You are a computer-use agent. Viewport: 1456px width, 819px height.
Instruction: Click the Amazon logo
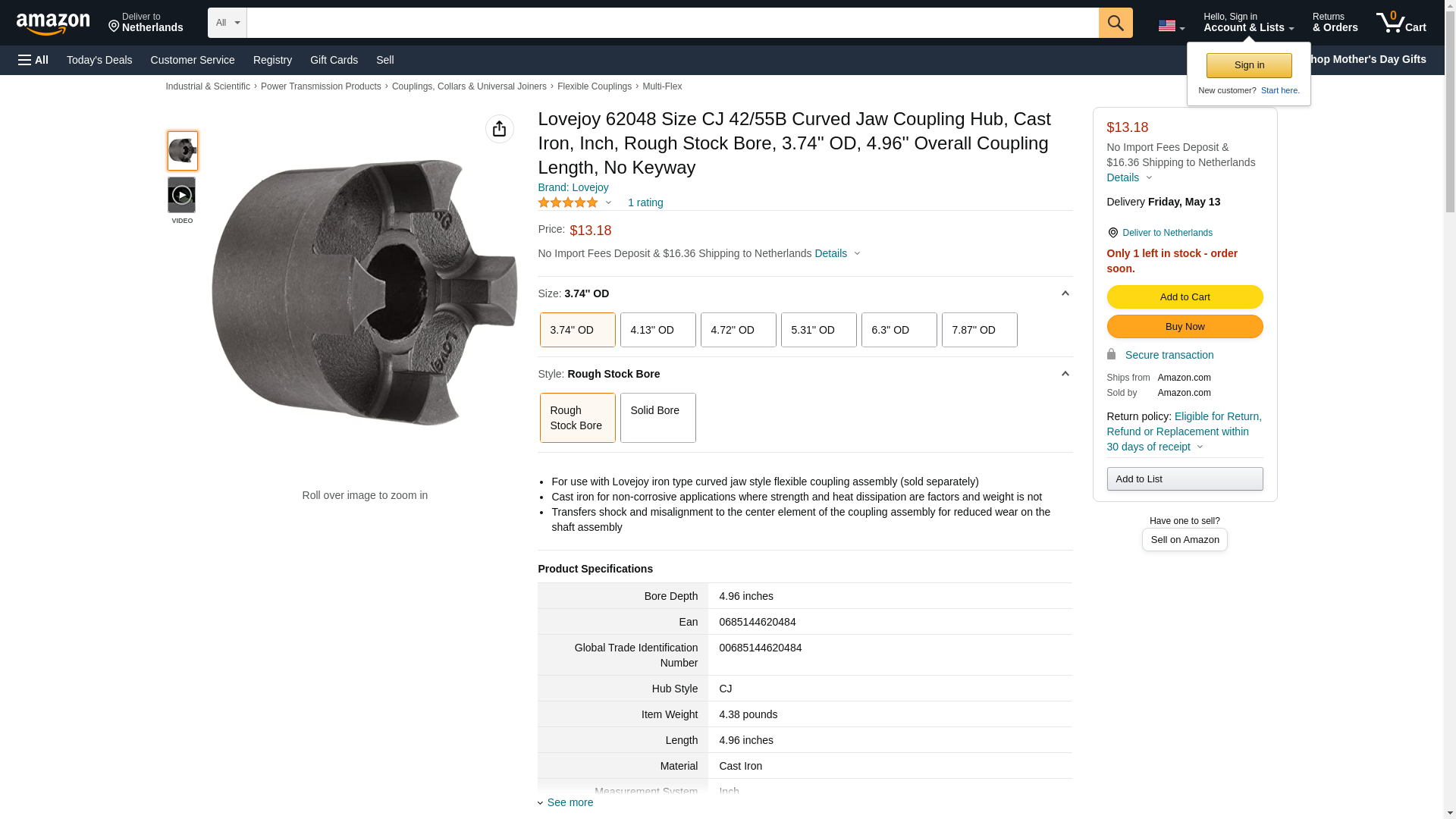click(x=53, y=24)
